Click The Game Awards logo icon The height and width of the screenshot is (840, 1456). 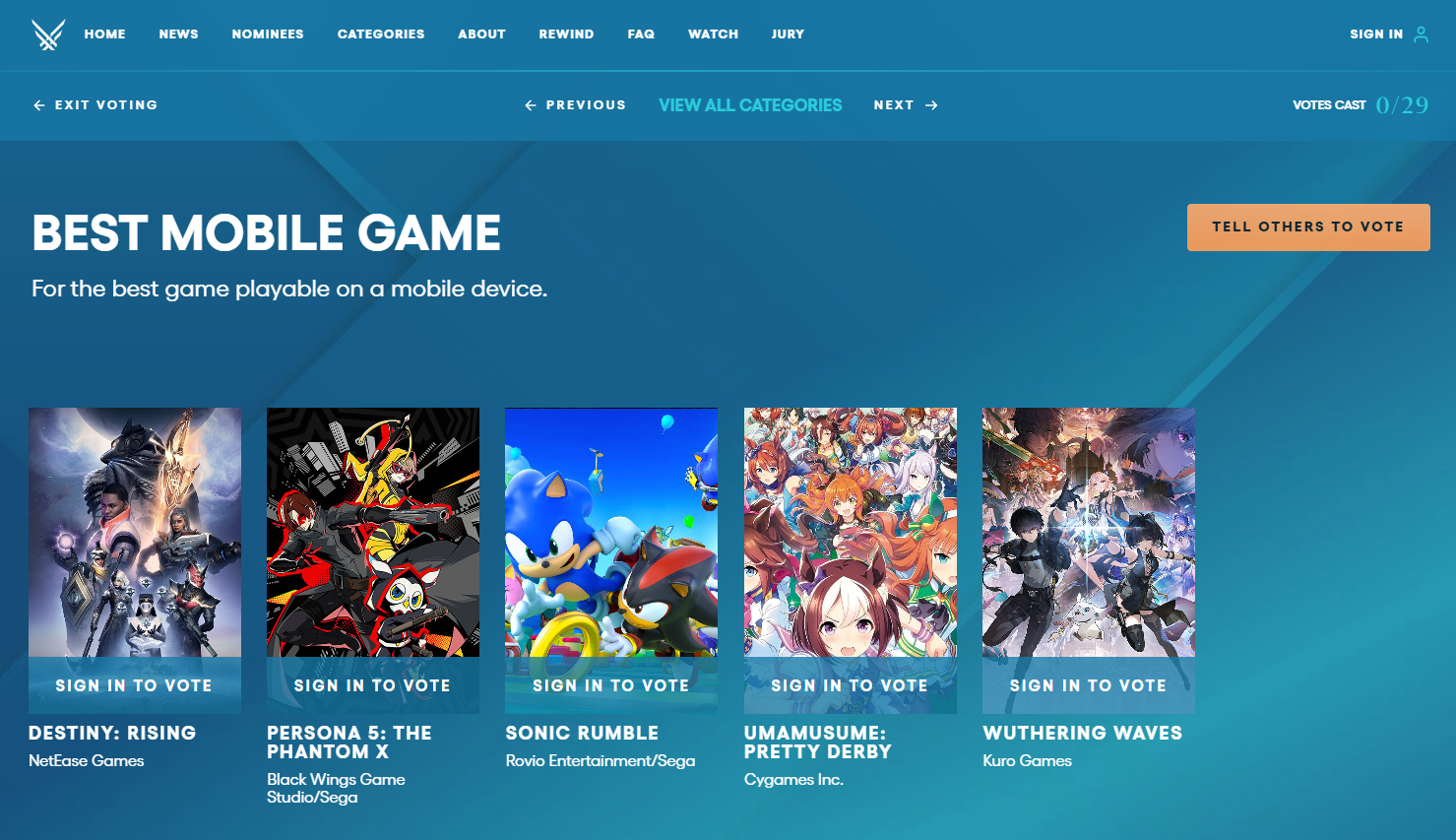[x=48, y=34]
